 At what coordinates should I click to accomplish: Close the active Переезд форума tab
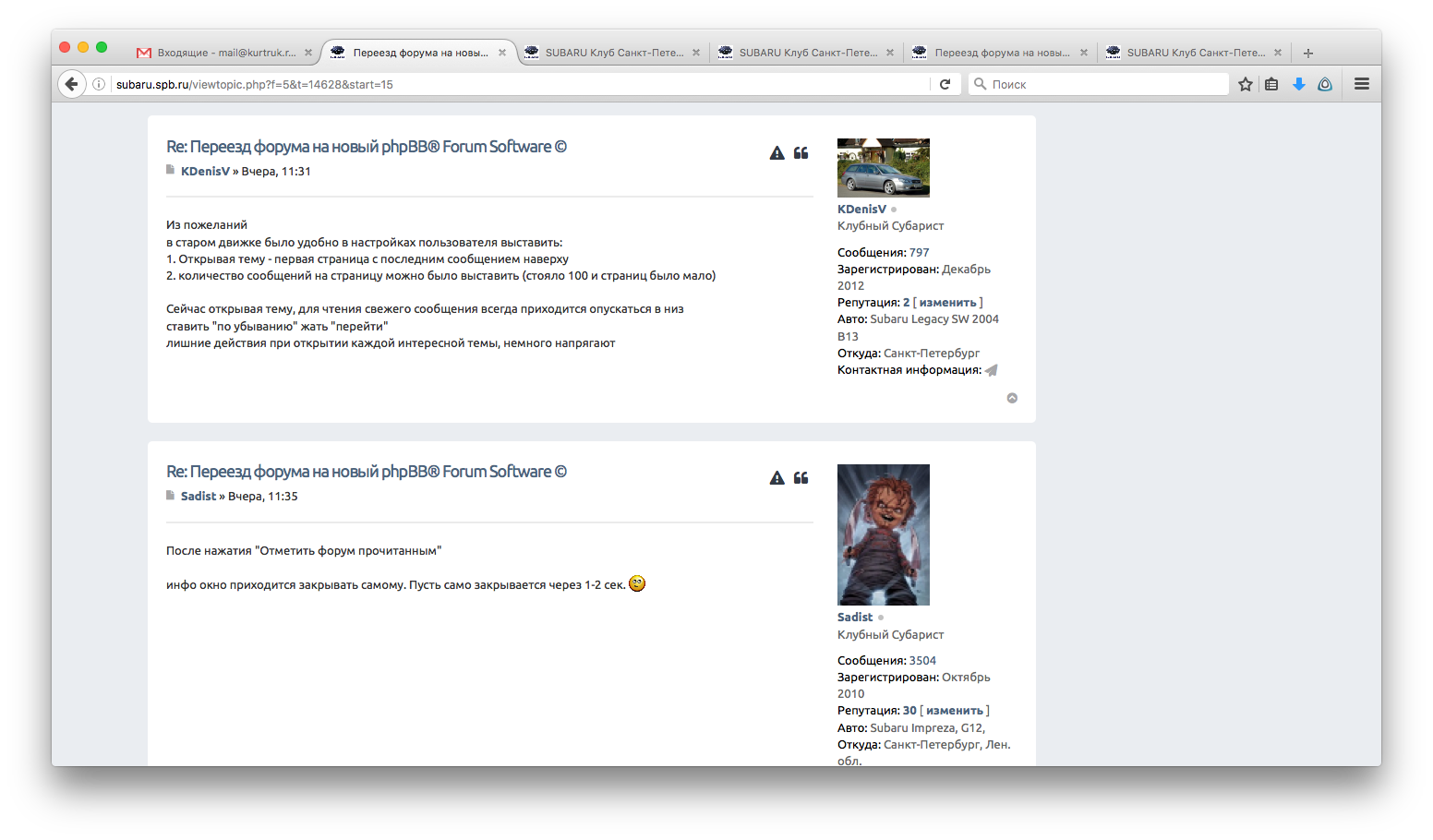click(x=502, y=53)
